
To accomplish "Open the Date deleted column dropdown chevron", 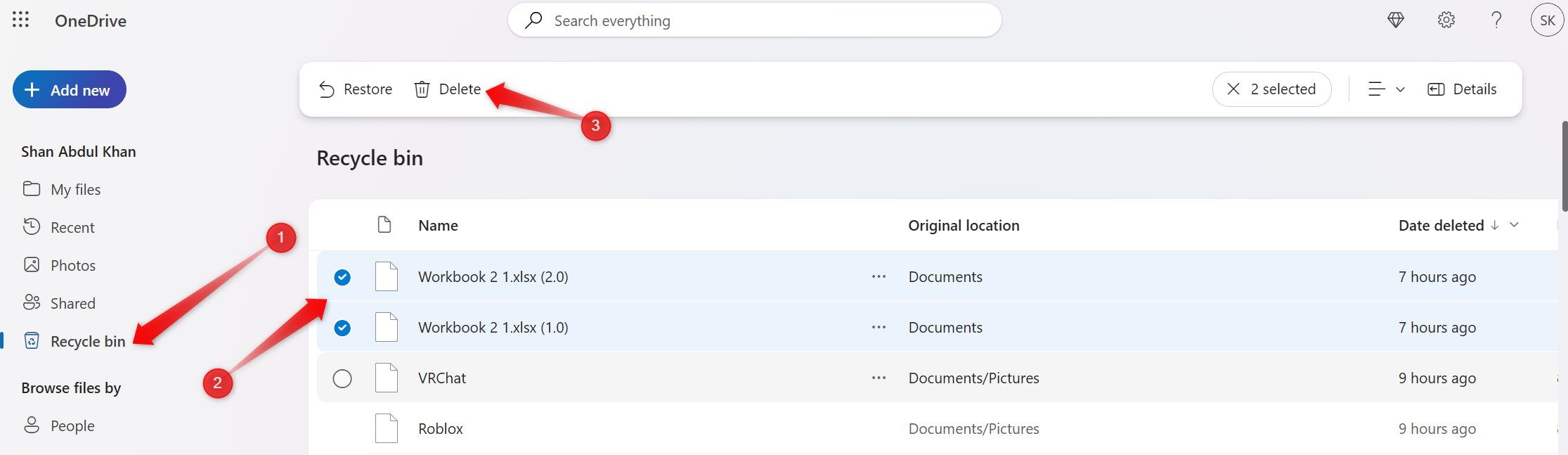I will pos(1515,225).
